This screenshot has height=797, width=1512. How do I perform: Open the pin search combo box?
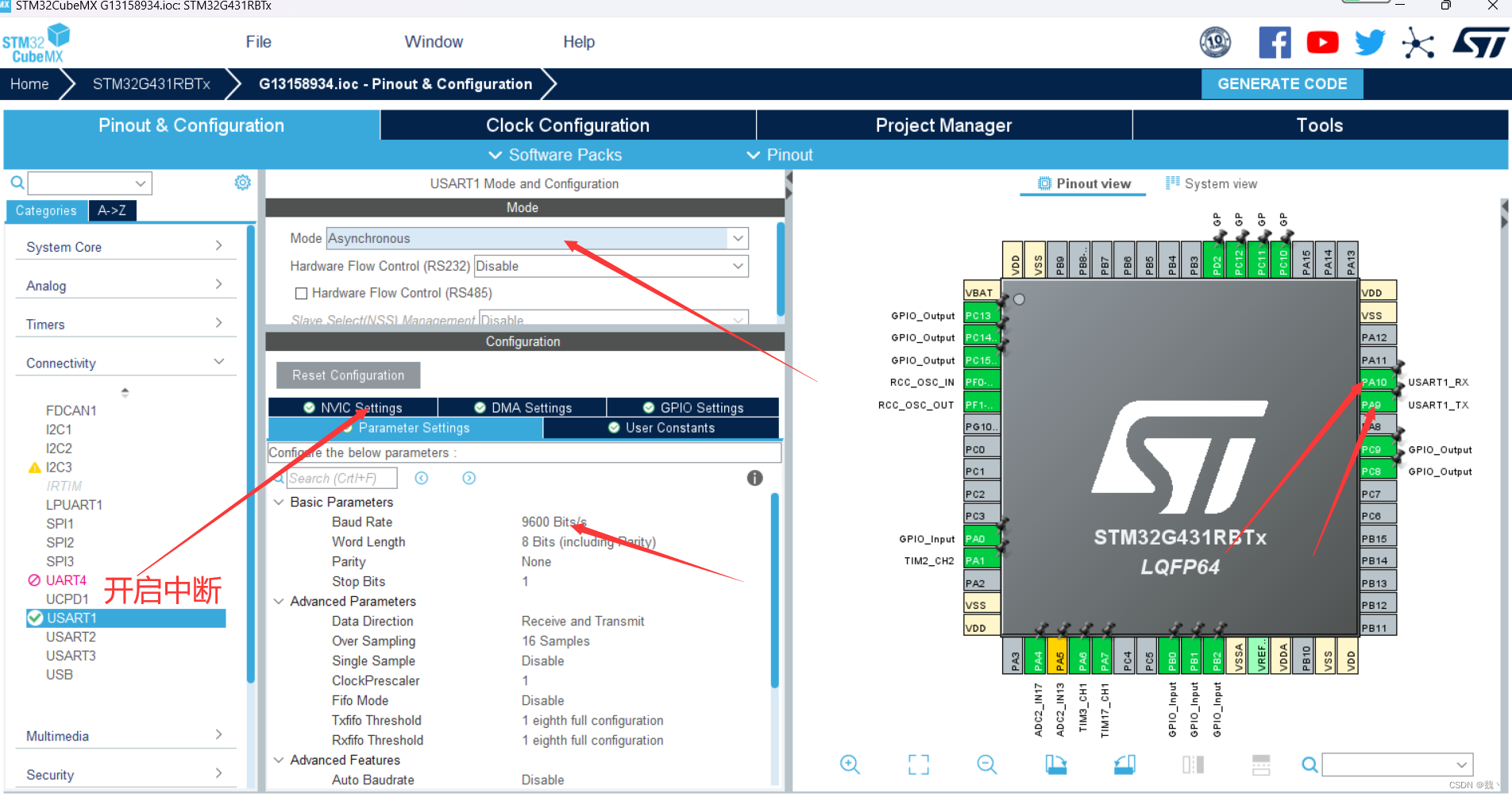(1397, 764)
